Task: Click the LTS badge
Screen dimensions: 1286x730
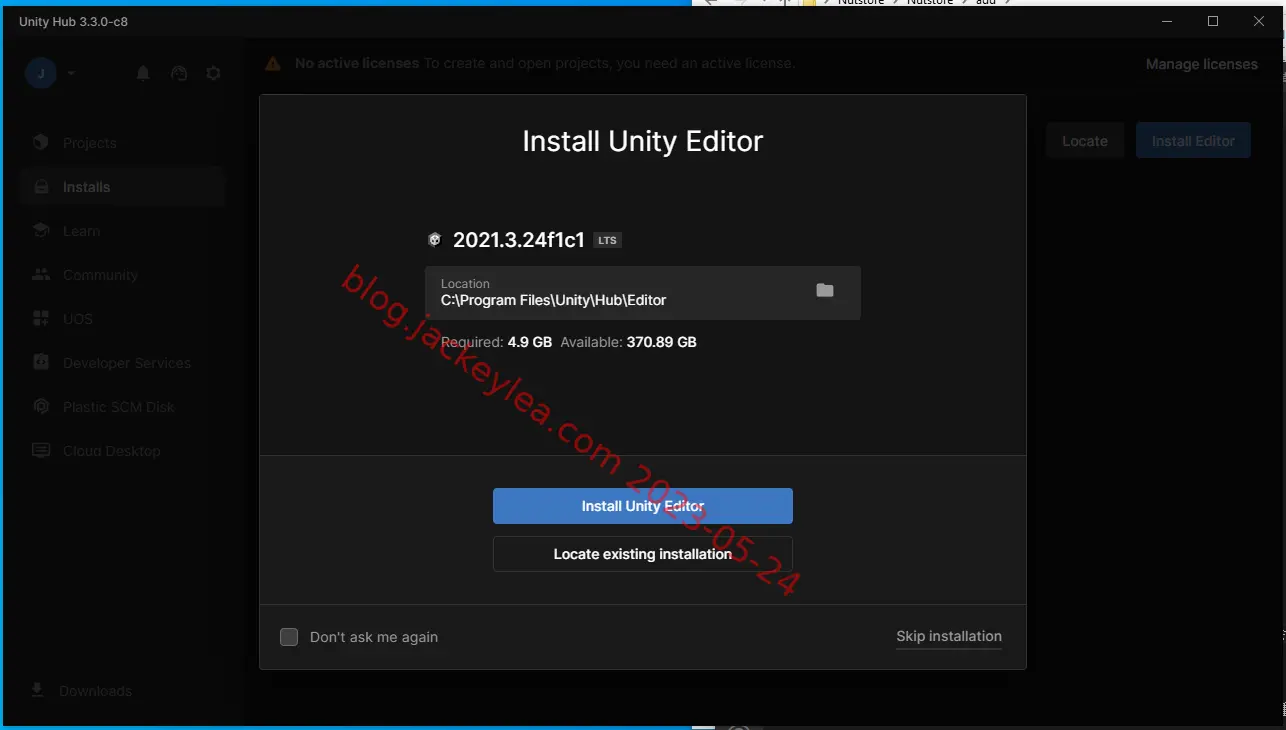Action: [x=607, y=240]
